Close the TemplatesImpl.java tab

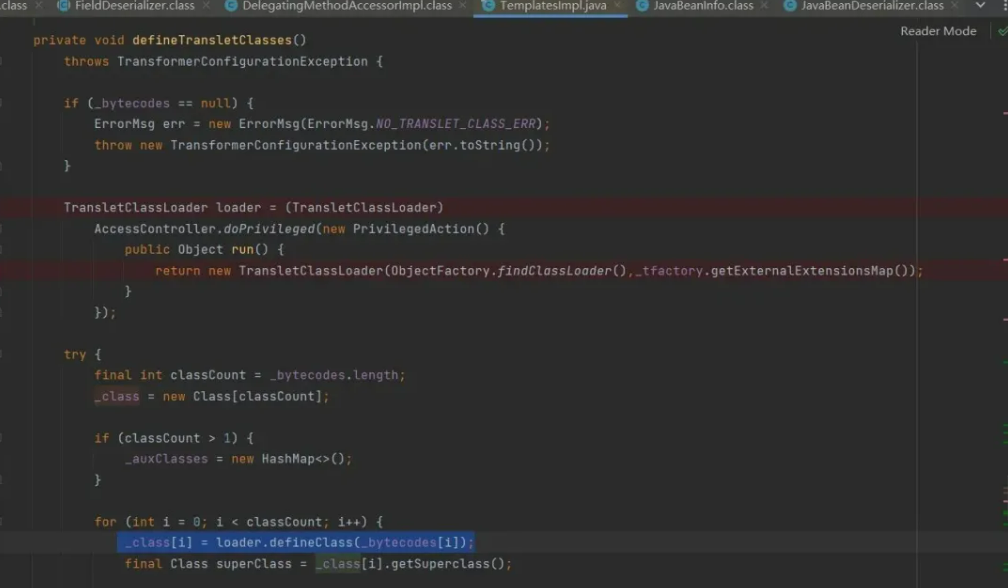(618, 6)
